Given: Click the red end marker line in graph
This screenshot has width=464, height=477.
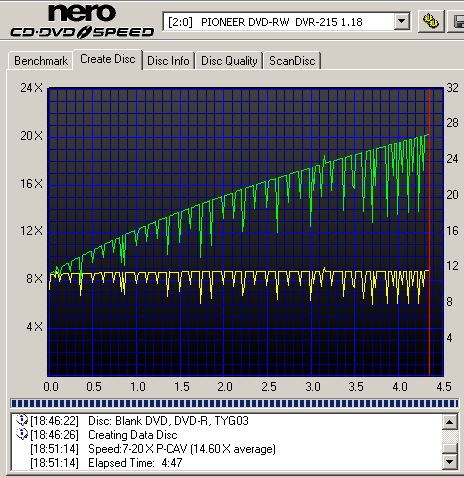Looking at the screenshot, I should pyautogui.click(x=429, y=232).
